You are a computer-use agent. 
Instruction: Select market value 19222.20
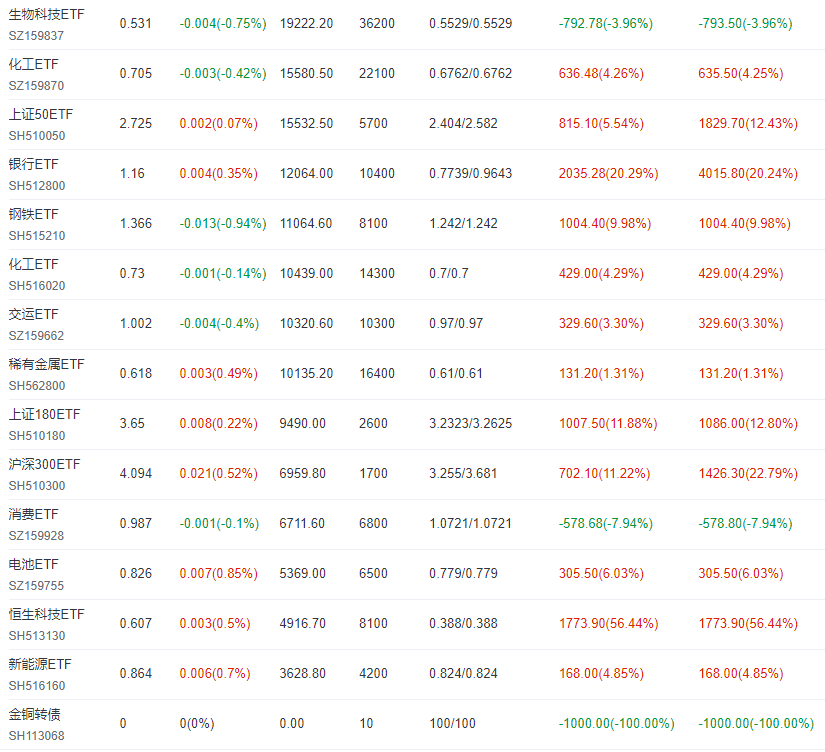coord(306,24)
